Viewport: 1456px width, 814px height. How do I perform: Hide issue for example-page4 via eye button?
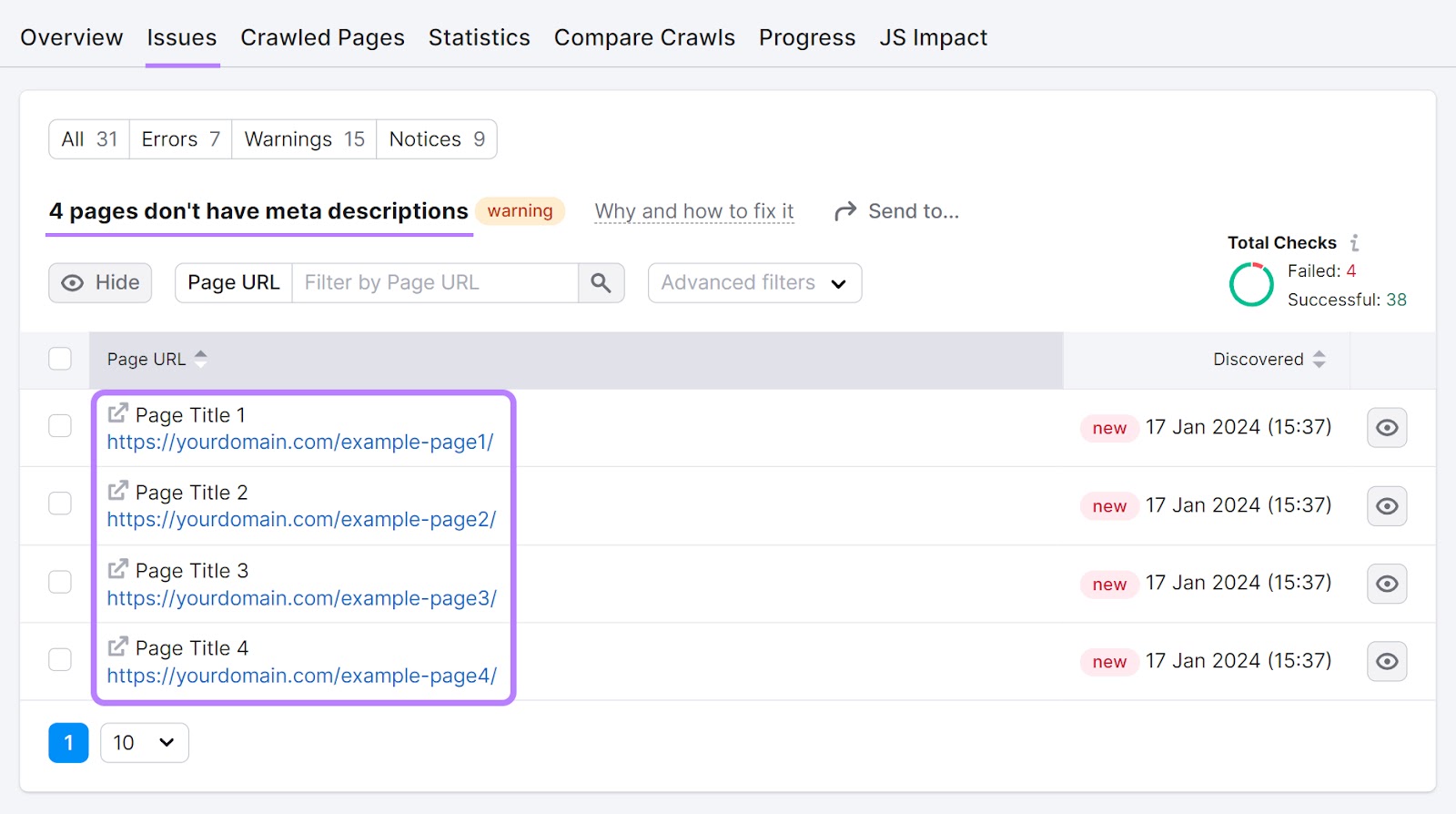coord(1387,662)
